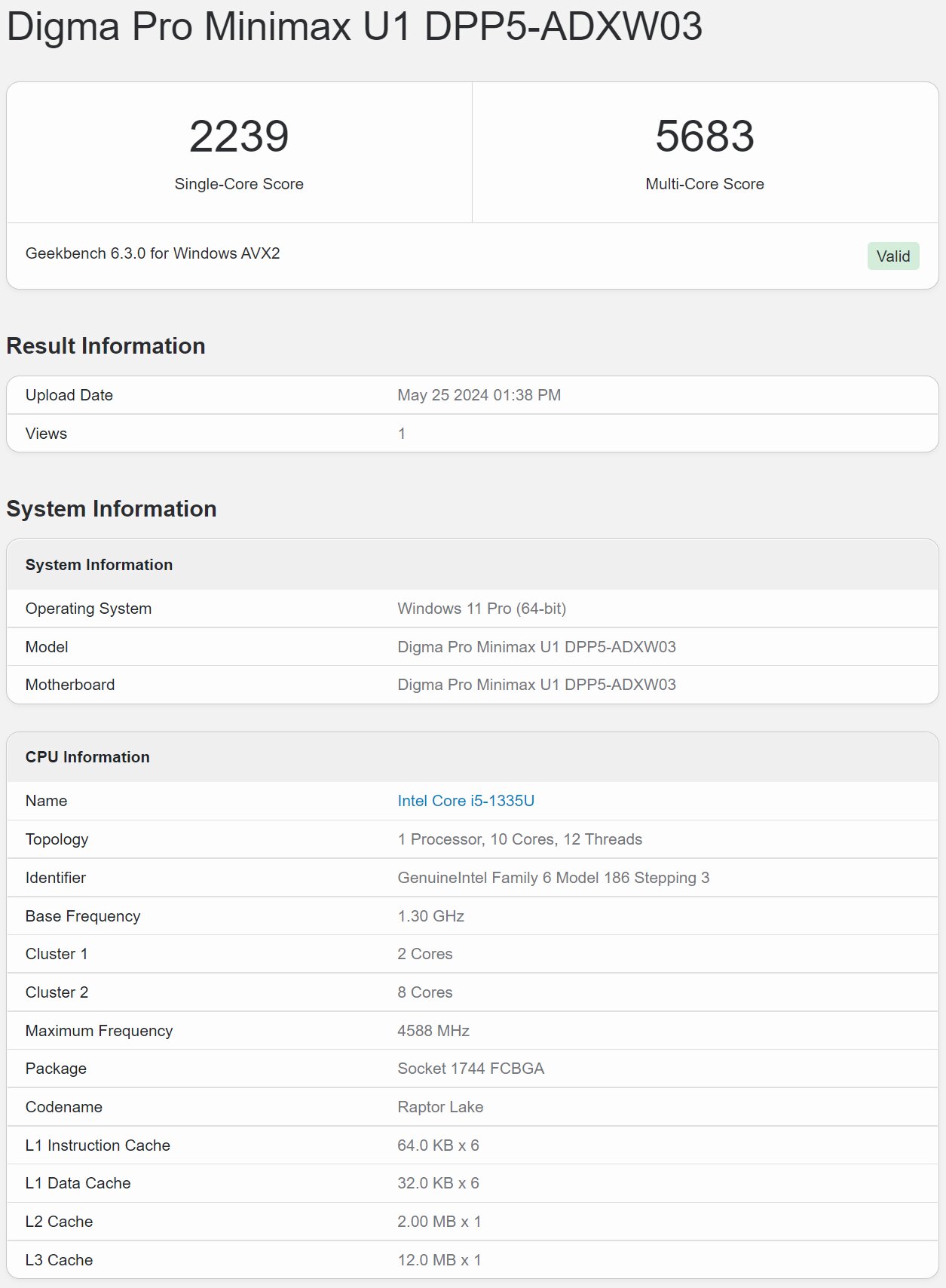Click the Codename label
The image size is (946, 1288).
[63, 1107]
